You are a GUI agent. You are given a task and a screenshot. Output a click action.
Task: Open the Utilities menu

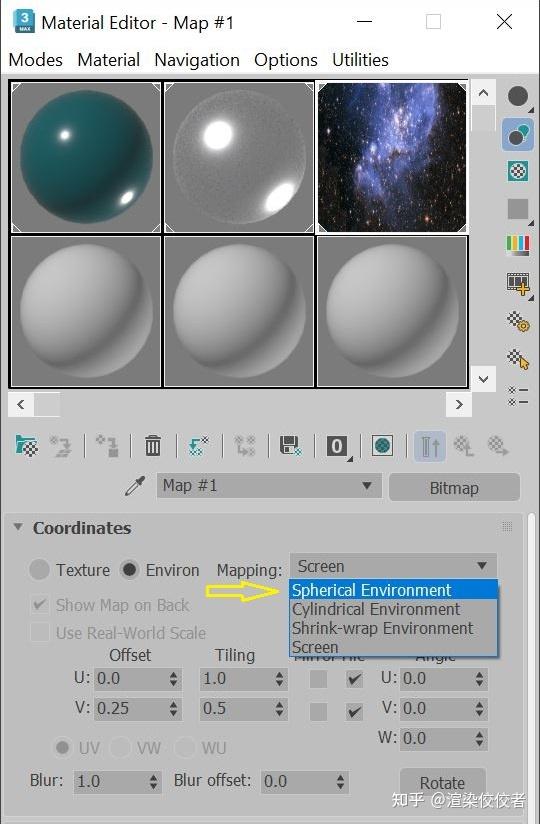(360, 60)
